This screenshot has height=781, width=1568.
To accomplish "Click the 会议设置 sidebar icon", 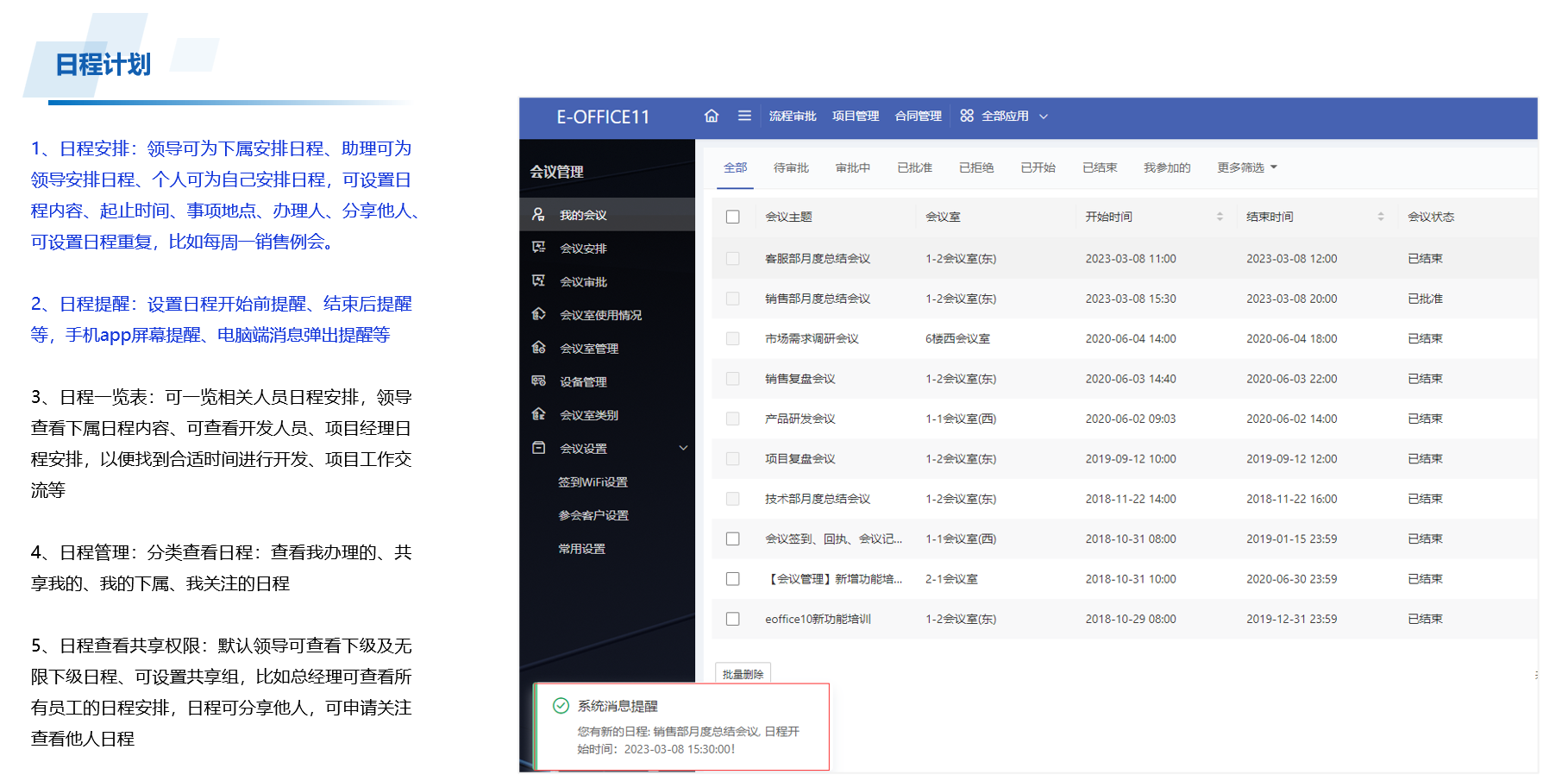I will click(538, 448).
